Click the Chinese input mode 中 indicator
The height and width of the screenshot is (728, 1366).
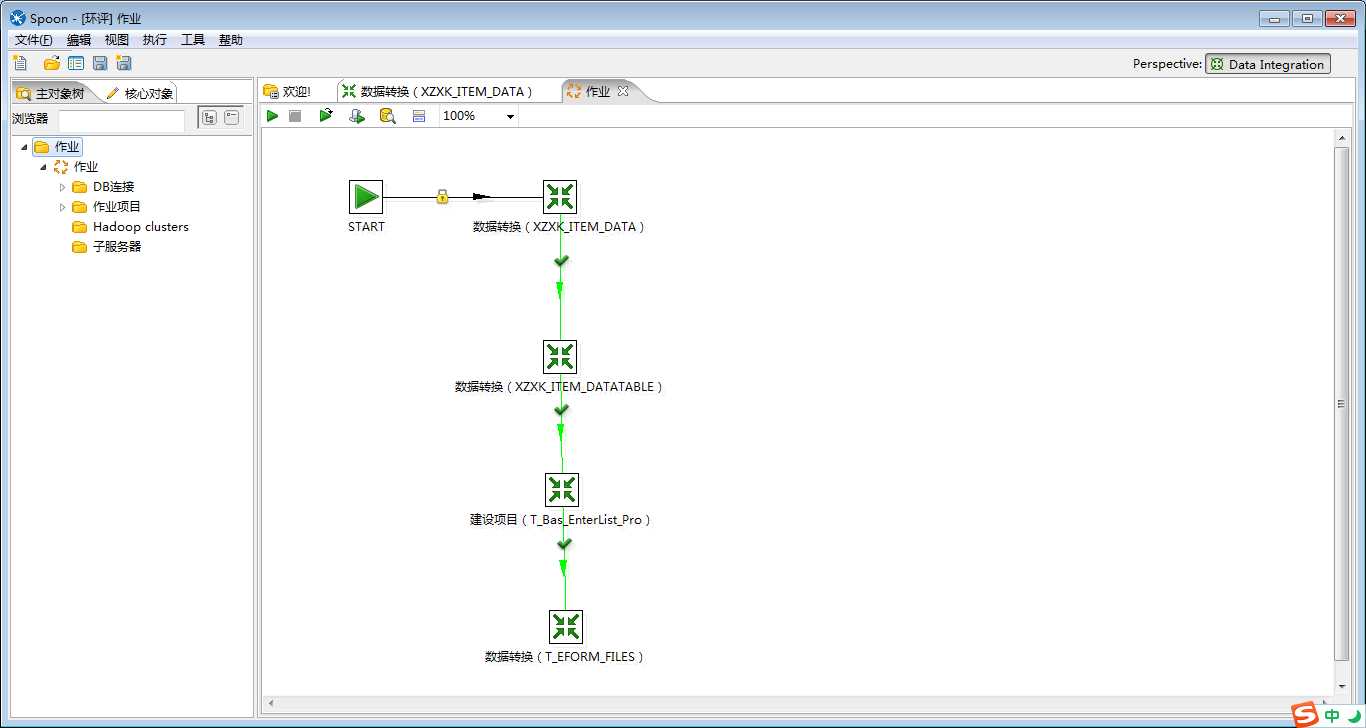point(1333,716)
